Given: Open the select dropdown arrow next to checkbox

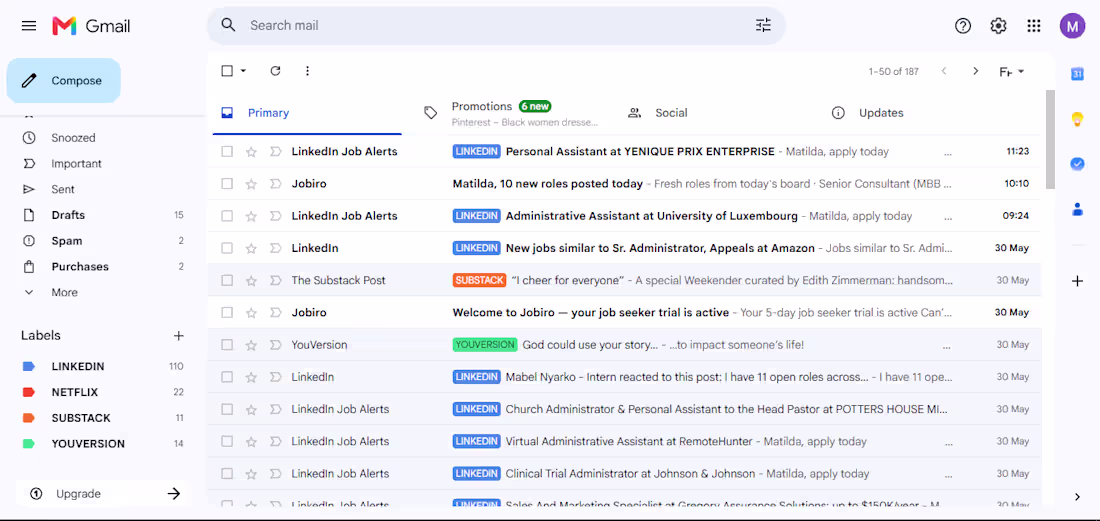Looking at the screenshot, I should (x=243, y=71).
